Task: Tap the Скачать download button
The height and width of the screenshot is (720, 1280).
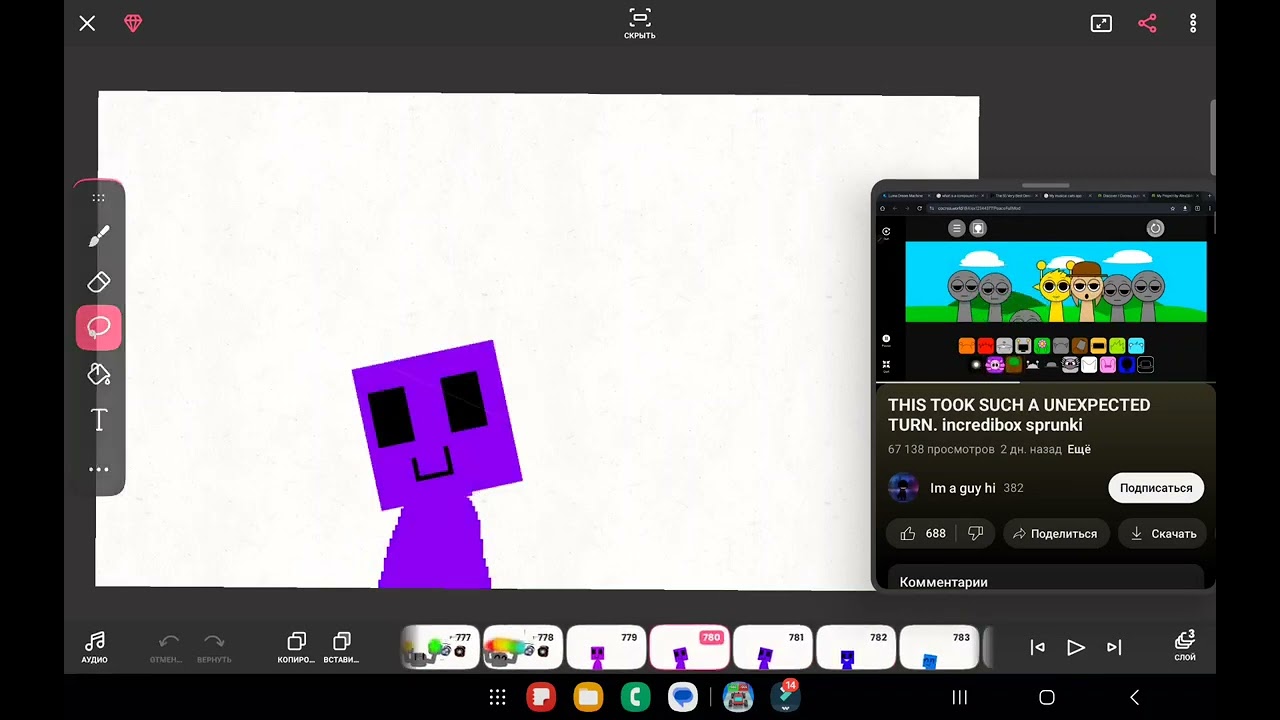Action: (1163, 534)
